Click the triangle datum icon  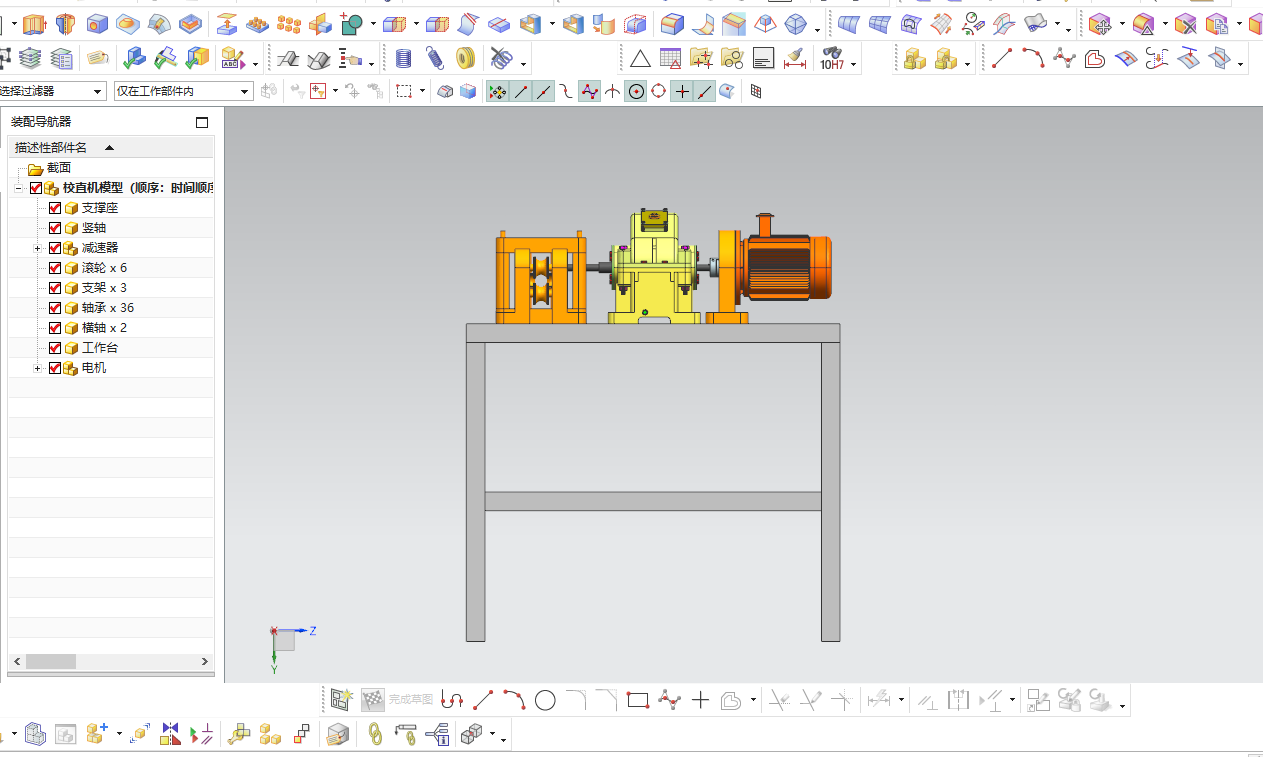click(x=640, y=59)
